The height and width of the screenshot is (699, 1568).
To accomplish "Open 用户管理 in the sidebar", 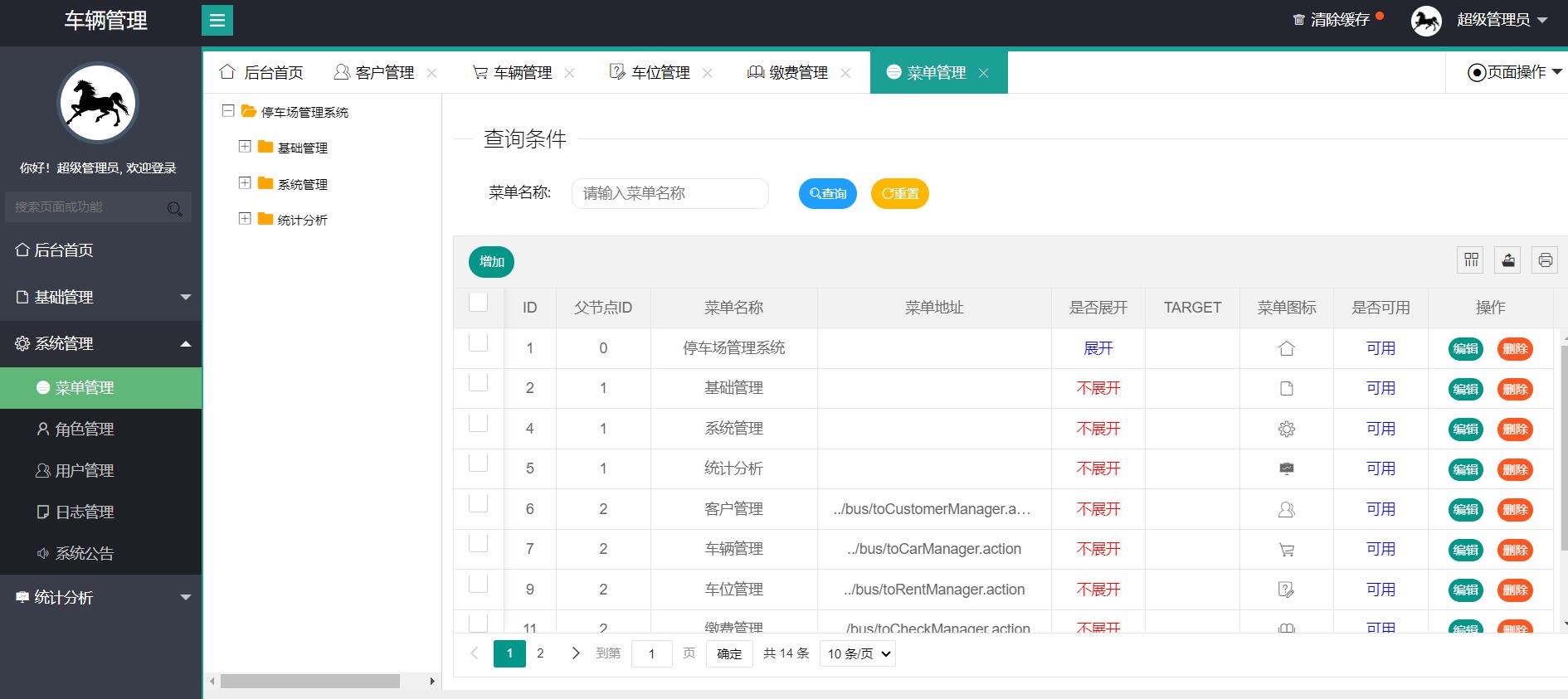I will (x=100, y=471).
